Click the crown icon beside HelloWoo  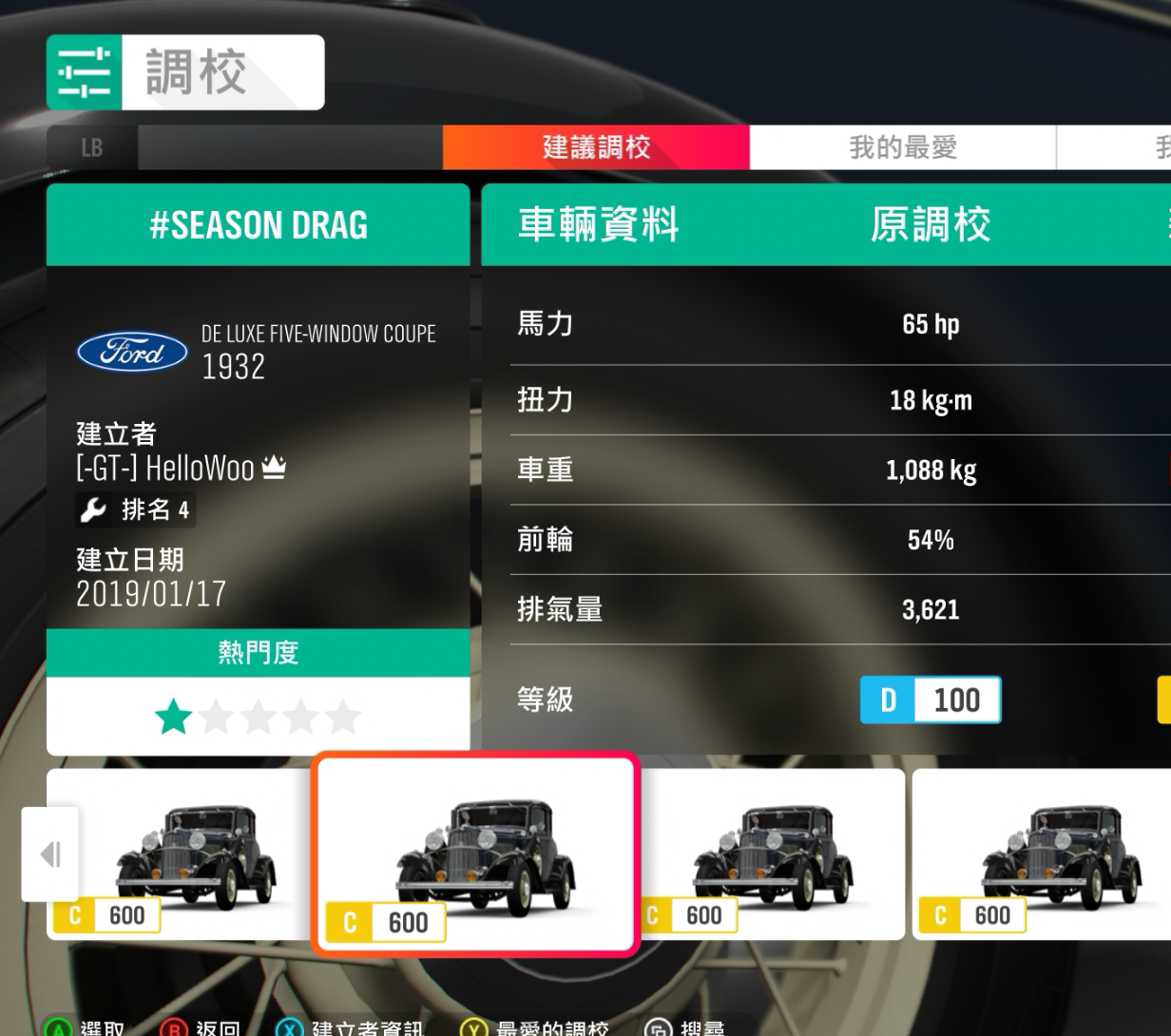(274, 467)
